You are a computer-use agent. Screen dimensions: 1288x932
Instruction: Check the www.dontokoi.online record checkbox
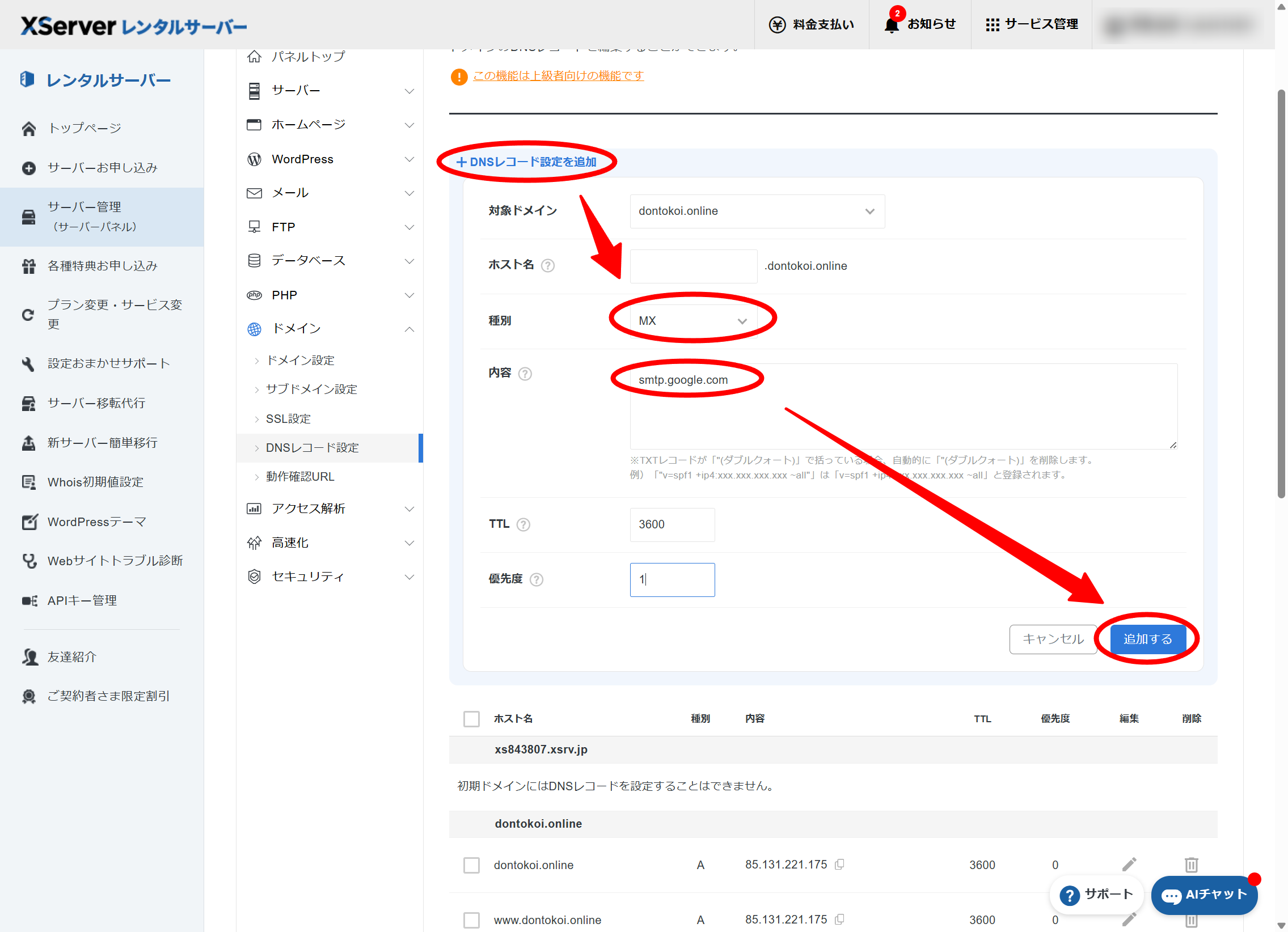click(x=471, y=920)
